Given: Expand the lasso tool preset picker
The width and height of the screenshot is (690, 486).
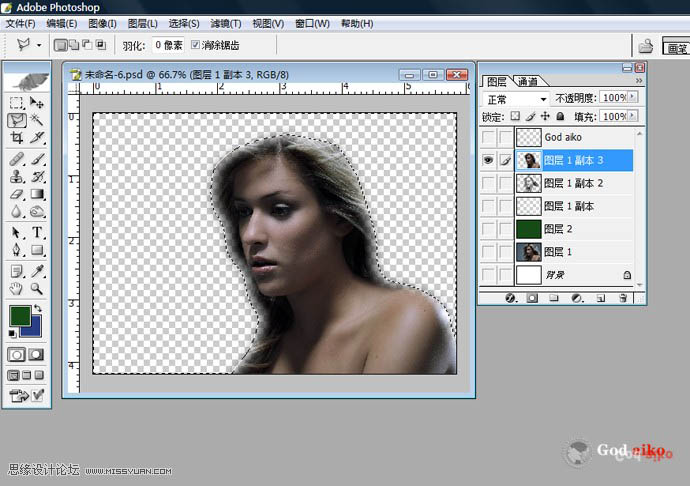Looking at the screenshot, I should (x=39, y=45).
